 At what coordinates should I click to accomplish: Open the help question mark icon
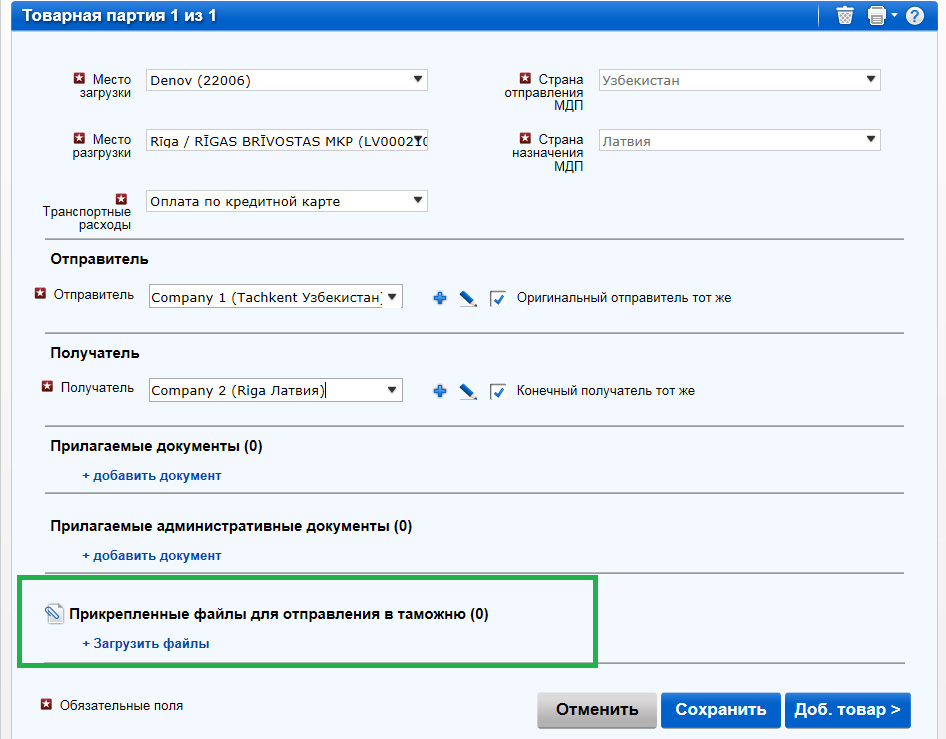(x=914, y=16)
